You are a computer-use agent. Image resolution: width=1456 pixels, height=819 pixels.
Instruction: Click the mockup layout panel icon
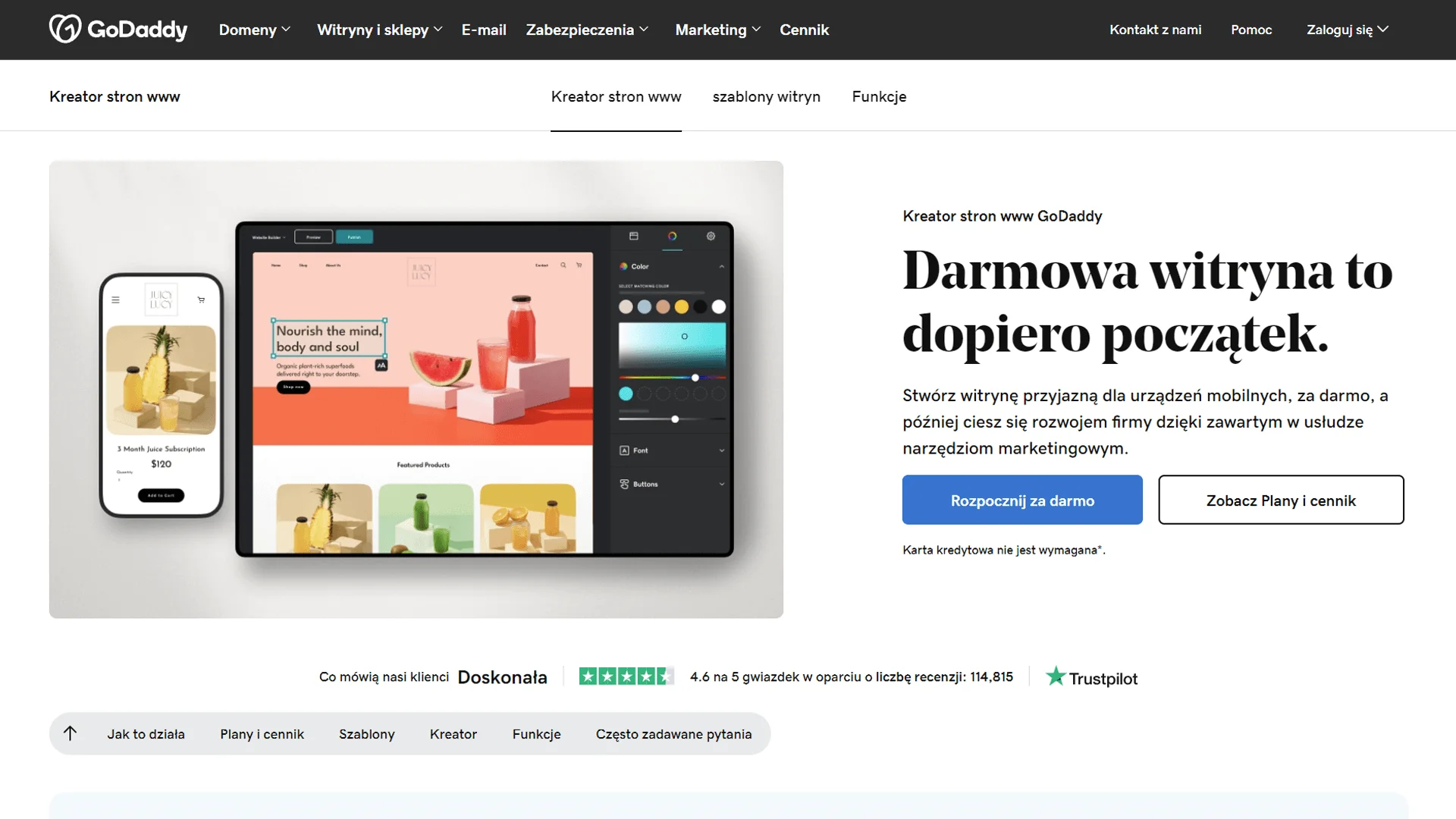point(634,236)
